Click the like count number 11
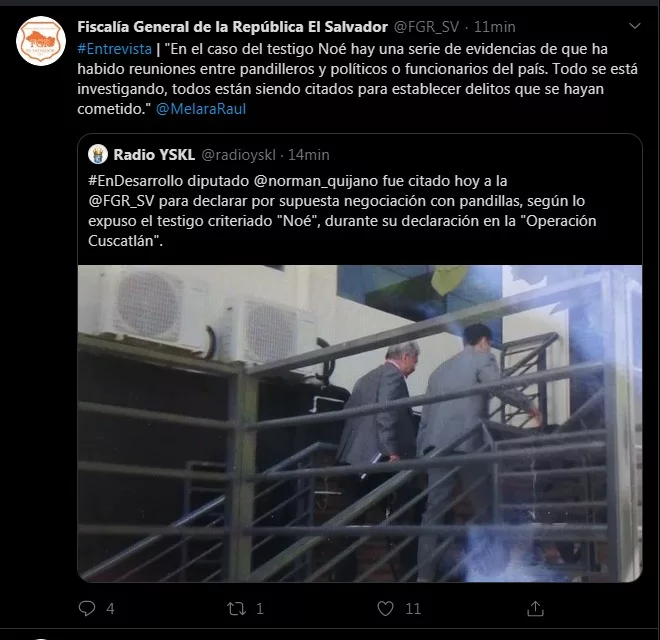The image size is (660, 640). click(x=413, y=609)
